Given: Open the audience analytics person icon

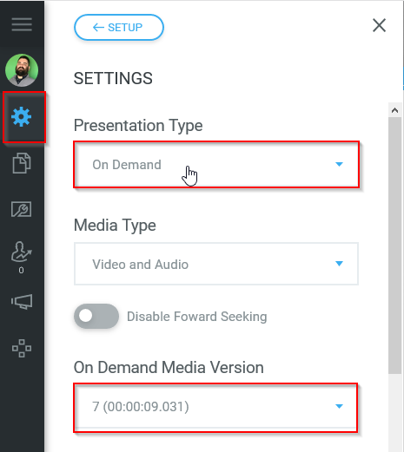Looking at the screenshot, I should pyautogui.click(x=21, y=252).
